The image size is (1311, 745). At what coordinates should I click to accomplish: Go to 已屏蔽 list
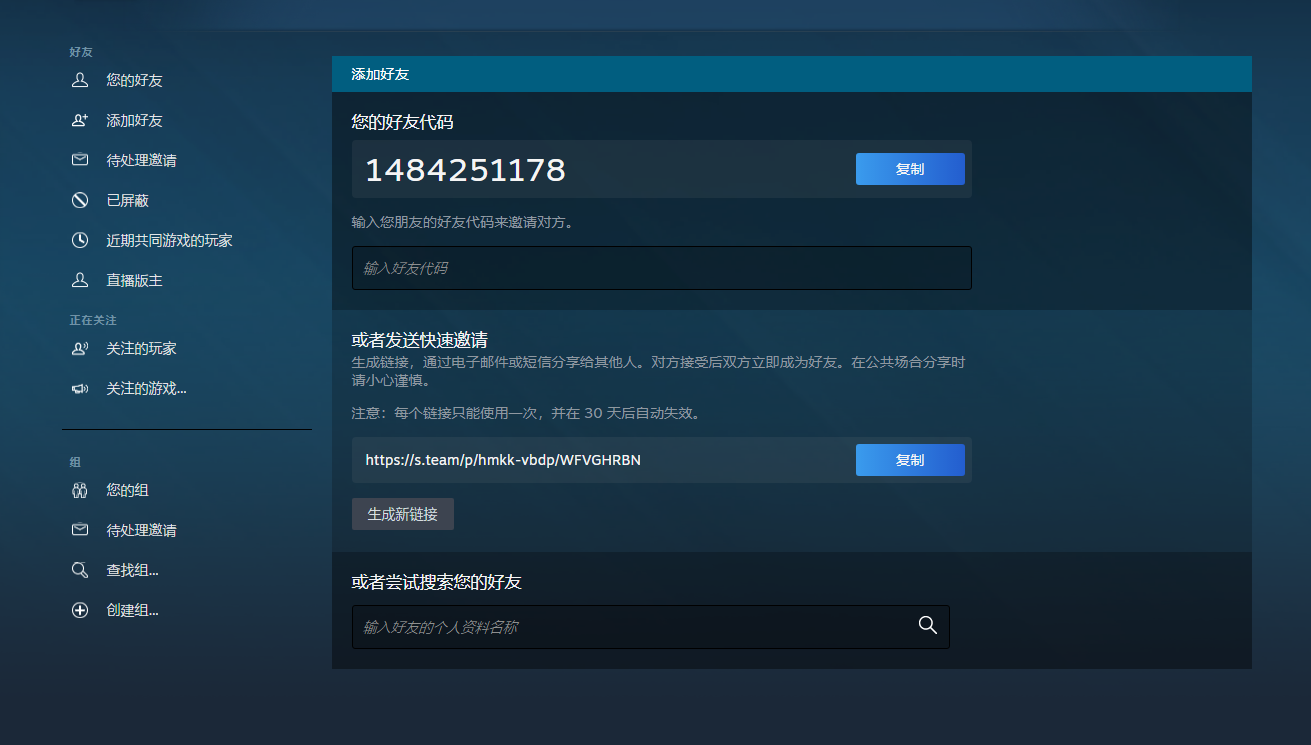(x=128, y=200)
